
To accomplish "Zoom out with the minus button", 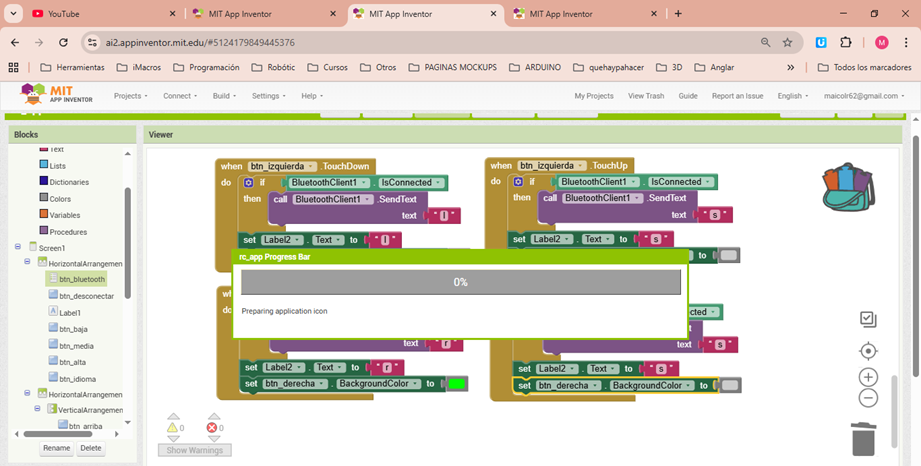I will 868,398.
